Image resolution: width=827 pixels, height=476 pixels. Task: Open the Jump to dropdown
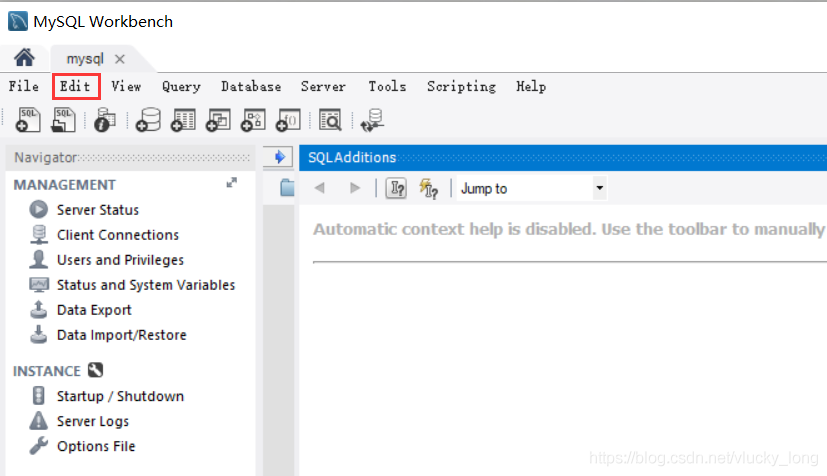(x=600, y=188)
